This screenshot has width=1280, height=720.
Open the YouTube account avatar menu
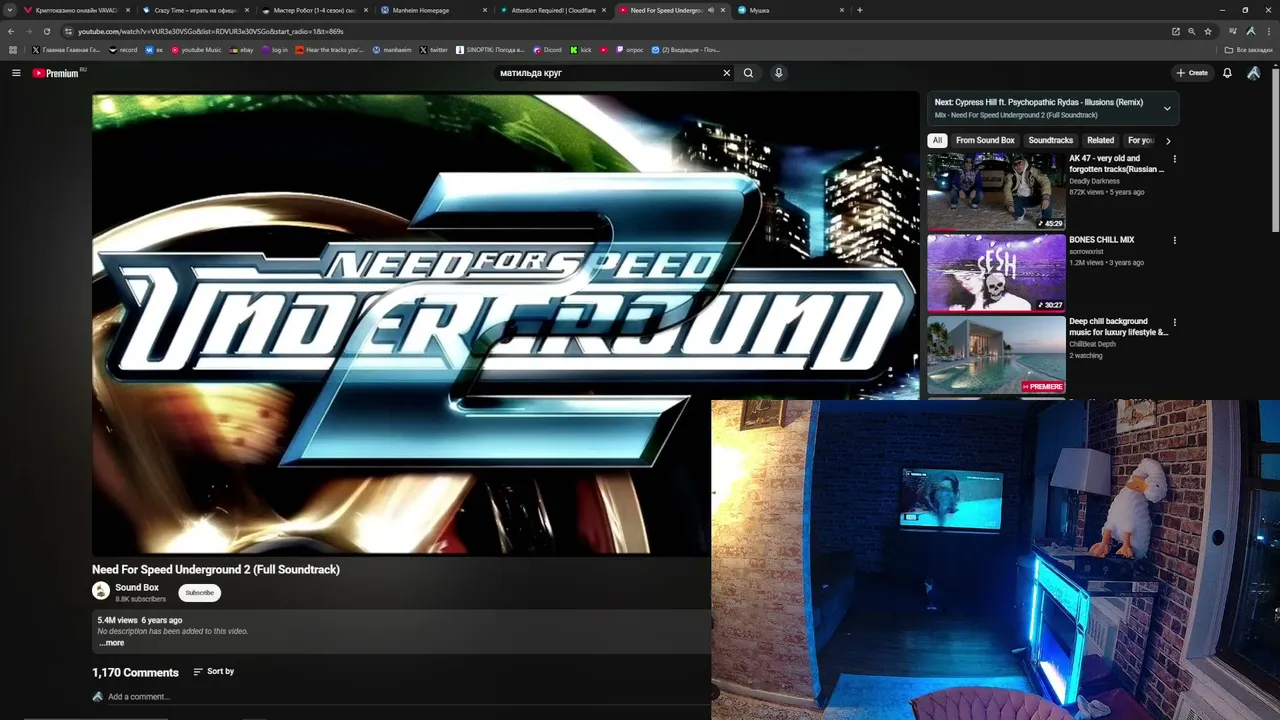tap(1253, 73)
